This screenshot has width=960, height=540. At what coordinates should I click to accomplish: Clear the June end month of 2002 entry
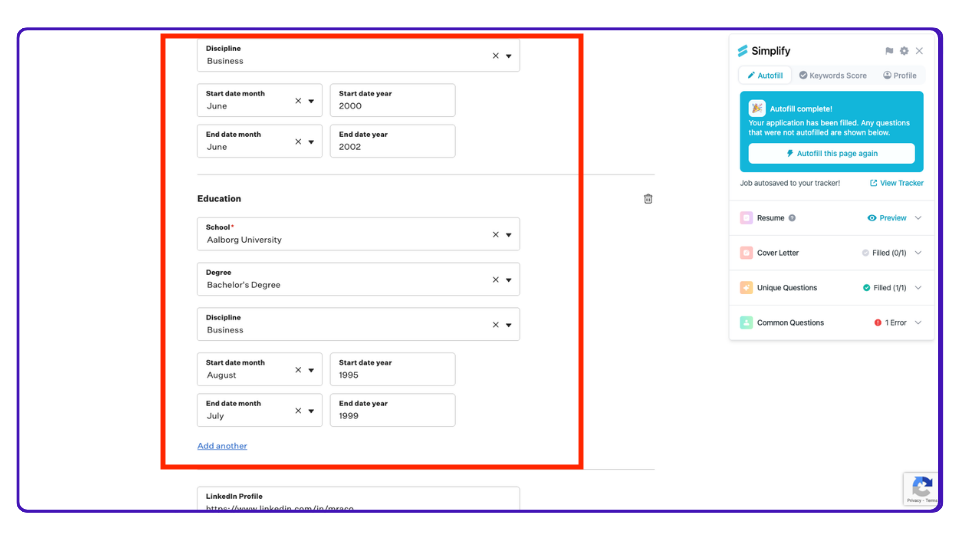click(298, 141)
